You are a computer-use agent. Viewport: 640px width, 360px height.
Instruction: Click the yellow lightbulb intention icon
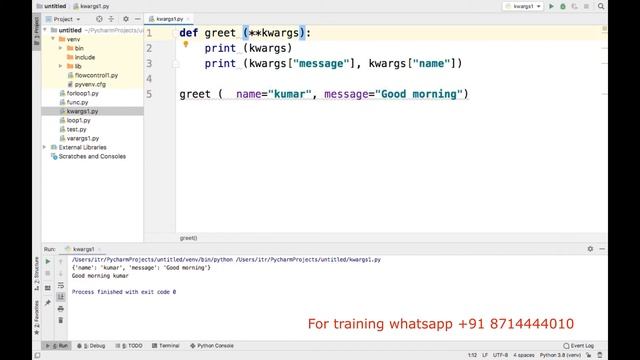(186, 44)
